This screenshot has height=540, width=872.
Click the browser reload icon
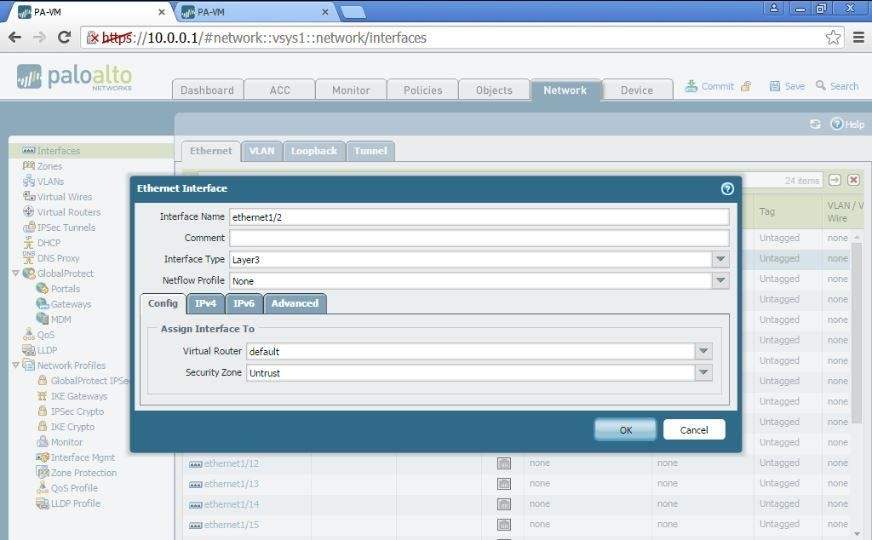point(64,38)
